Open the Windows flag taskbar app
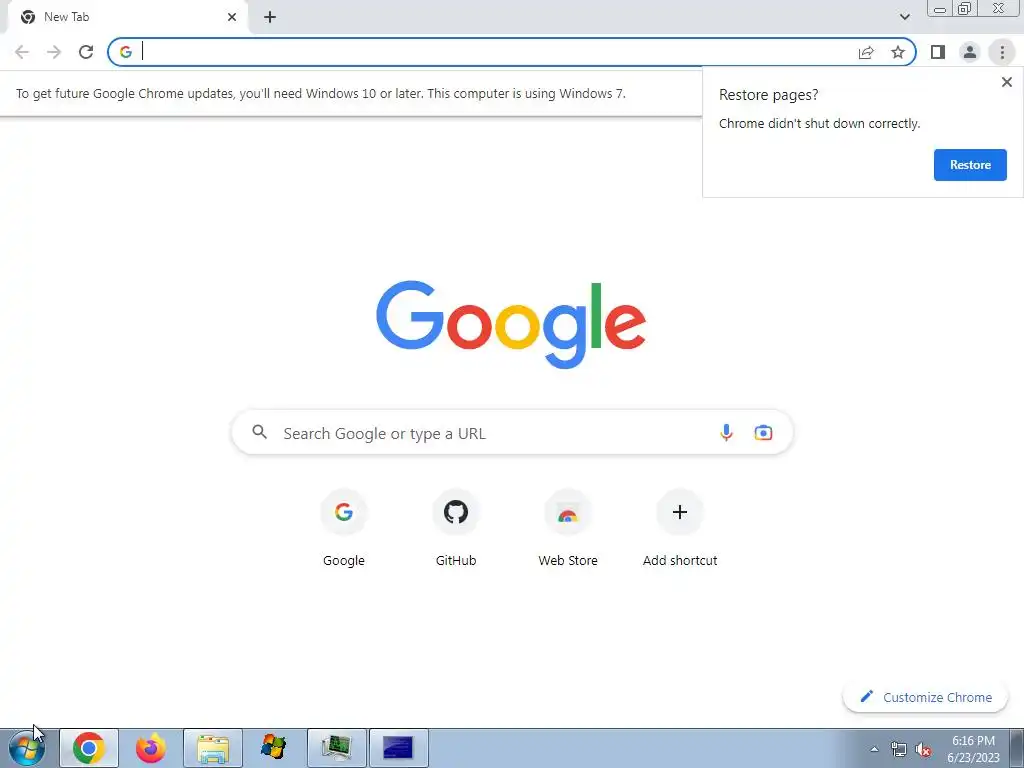1024x768 pixels. tap(274, 748)
